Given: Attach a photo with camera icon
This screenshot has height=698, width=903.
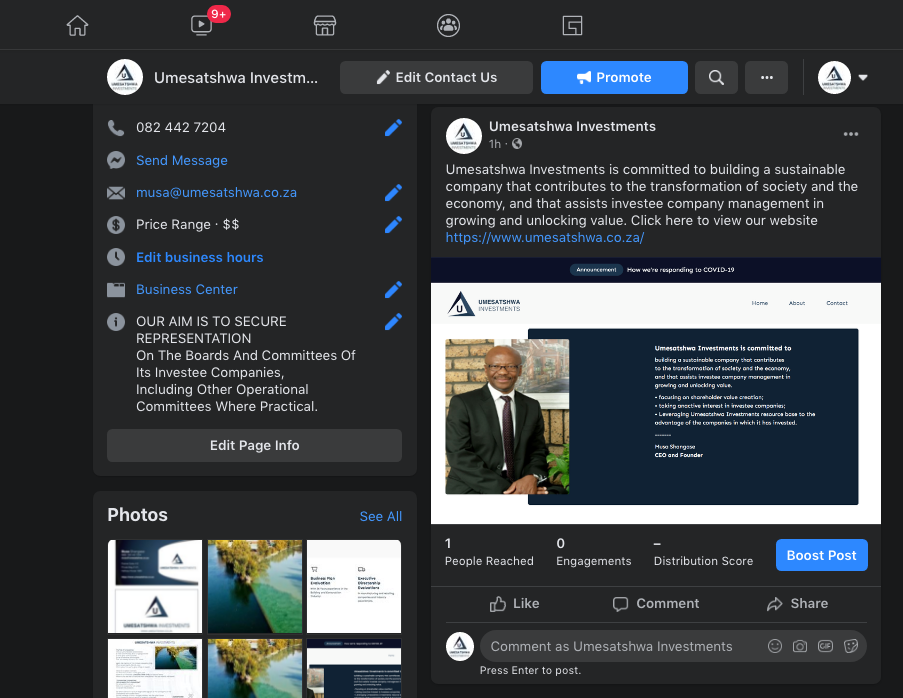Looking at the screenshot, I should (x=800, y=646).
